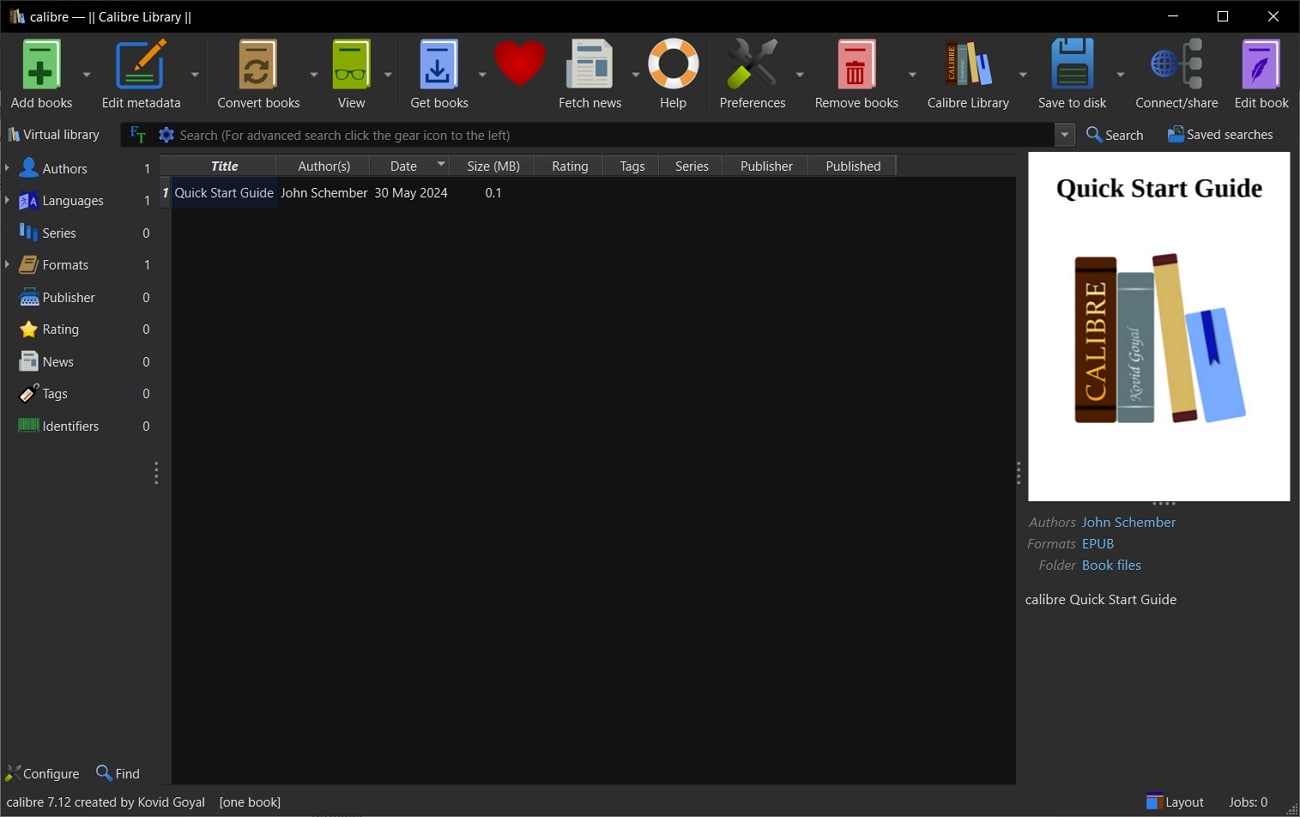The width and height of the screenshot is (1300, 817).
Task: Click the Save to disk icon
Action: 1072,65
